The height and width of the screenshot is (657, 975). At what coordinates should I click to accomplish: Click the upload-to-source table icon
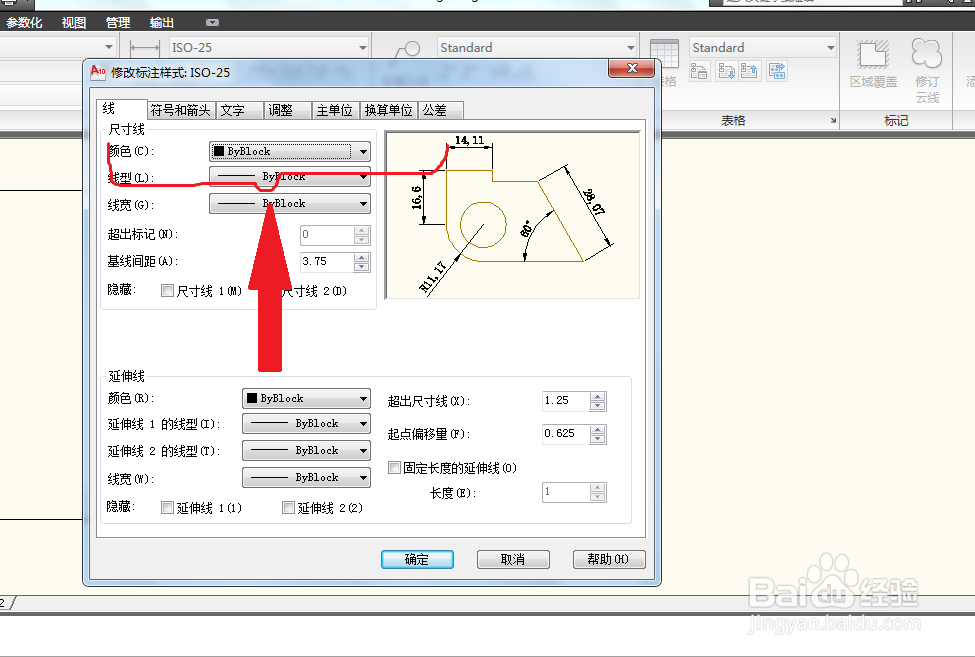click(749, 71)
